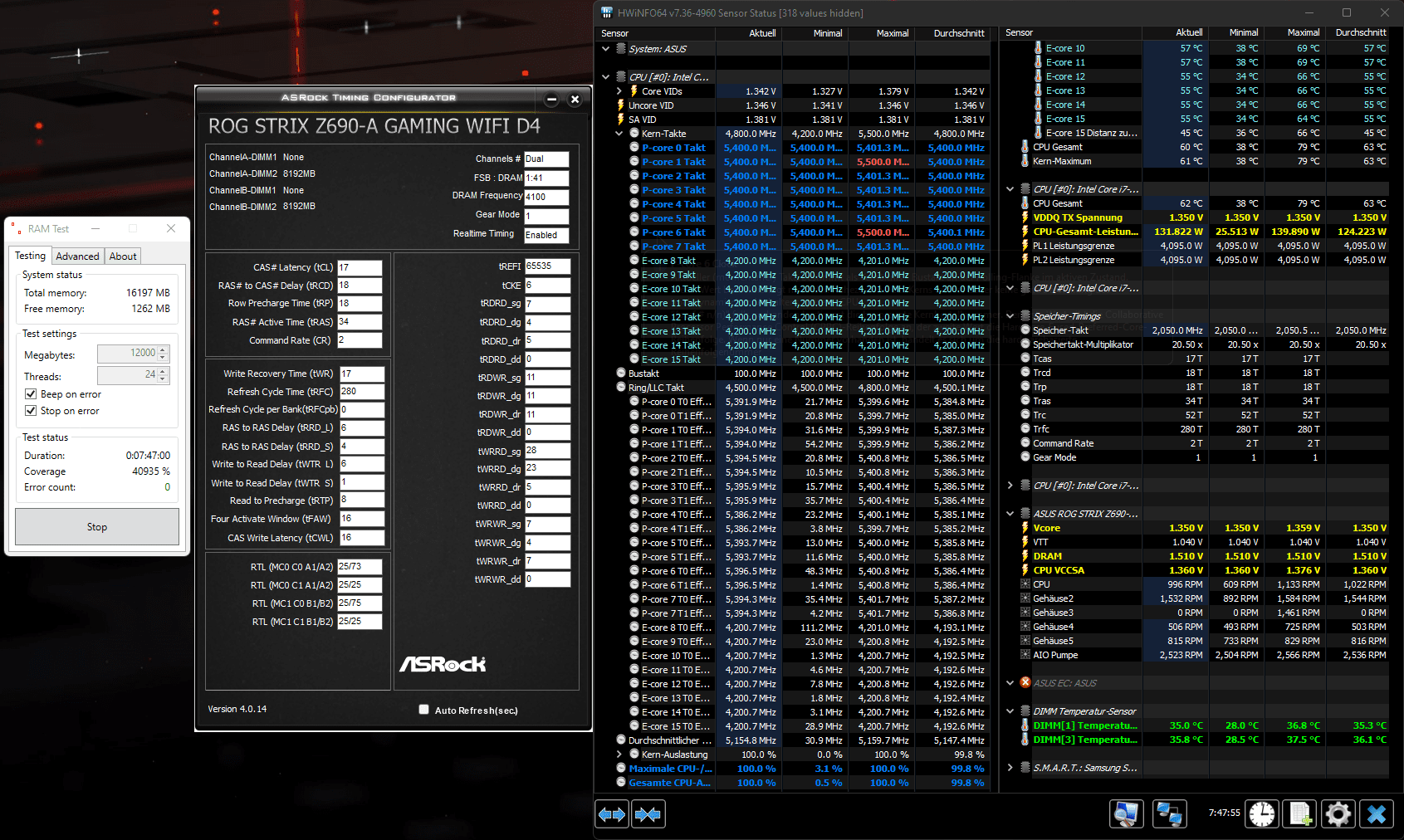Close sensors with blue X icon
This screenshot has height=840, width=1404.
point(1377,814)
